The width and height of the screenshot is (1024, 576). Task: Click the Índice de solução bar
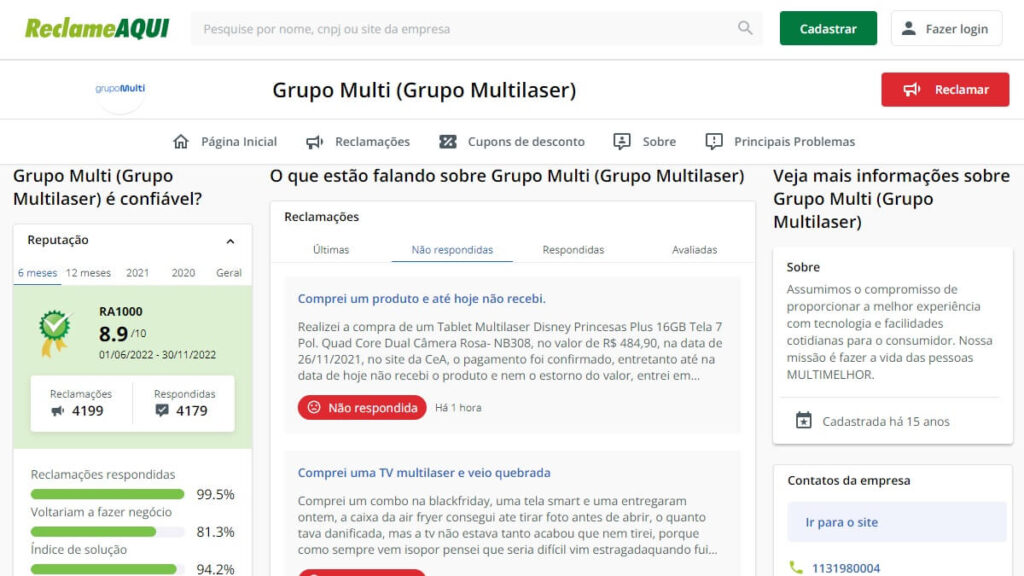[107, 569]
